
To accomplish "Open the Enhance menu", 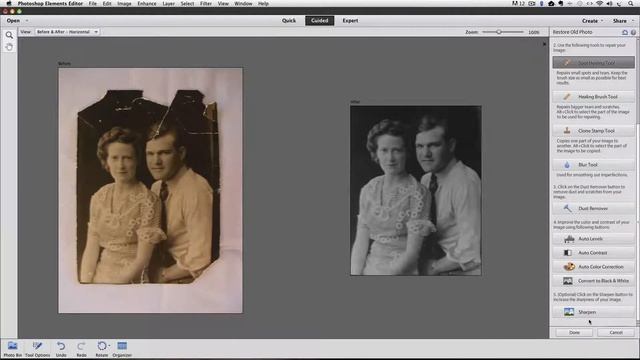I will (x=147, y=3).
